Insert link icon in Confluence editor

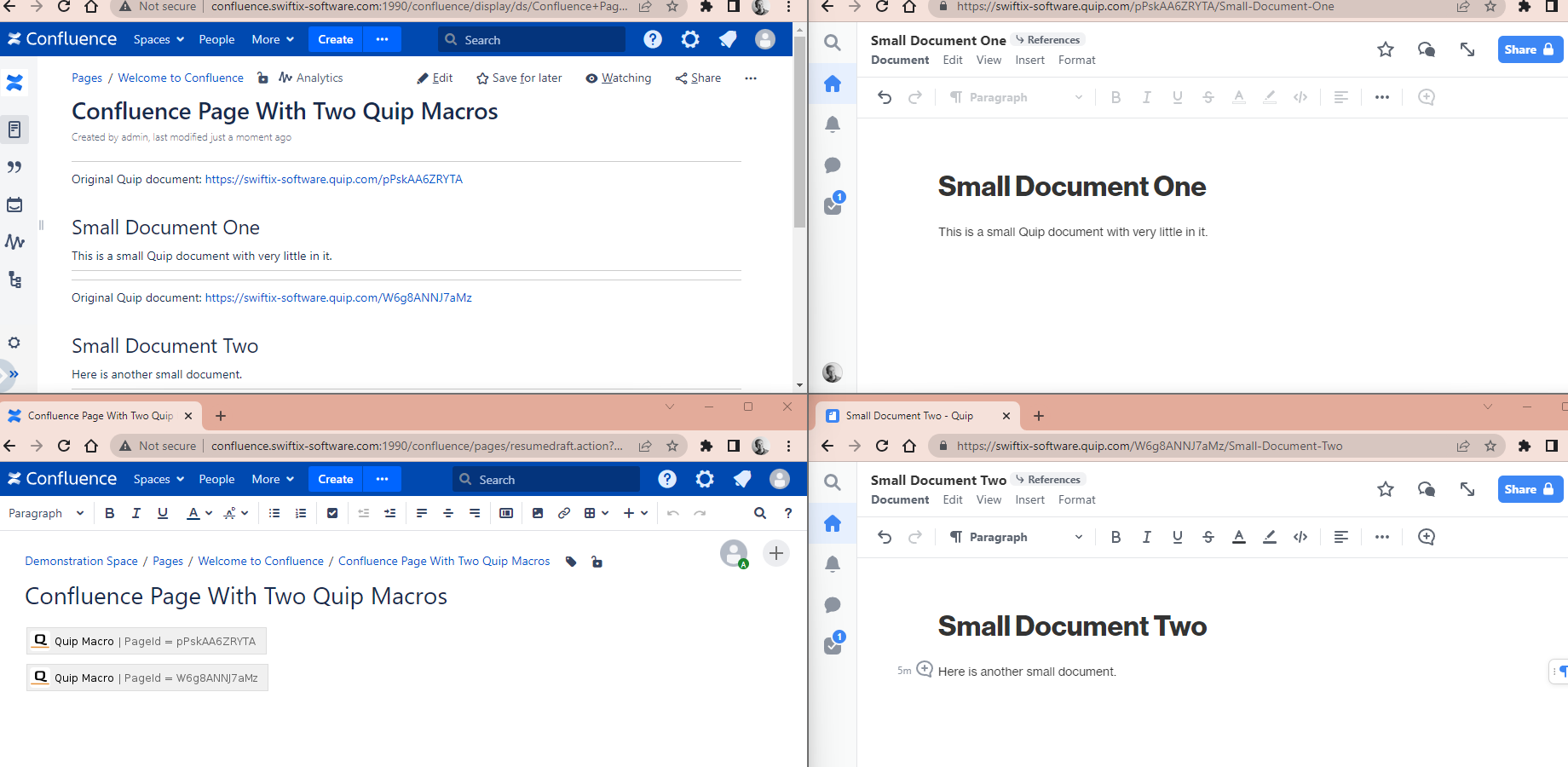pyautogui.click(x=564, y=513)
